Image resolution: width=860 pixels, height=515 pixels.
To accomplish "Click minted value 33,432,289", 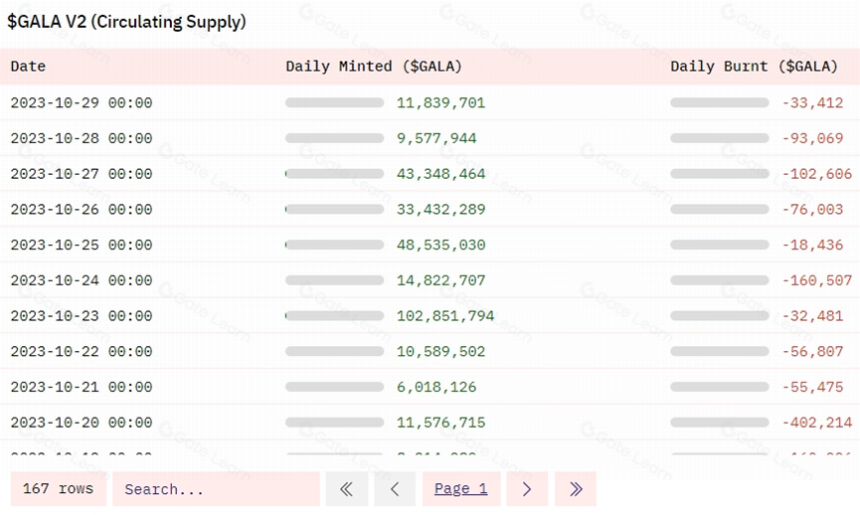I will (441, 210).
